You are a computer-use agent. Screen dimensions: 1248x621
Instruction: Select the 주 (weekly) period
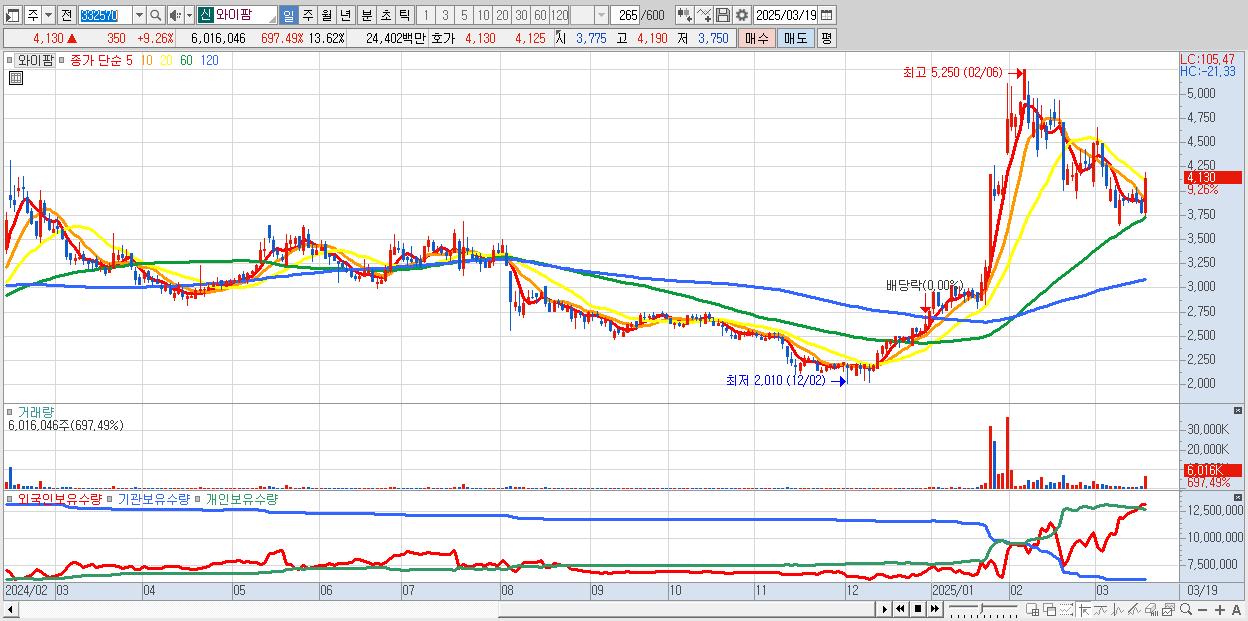pos(307,15)
